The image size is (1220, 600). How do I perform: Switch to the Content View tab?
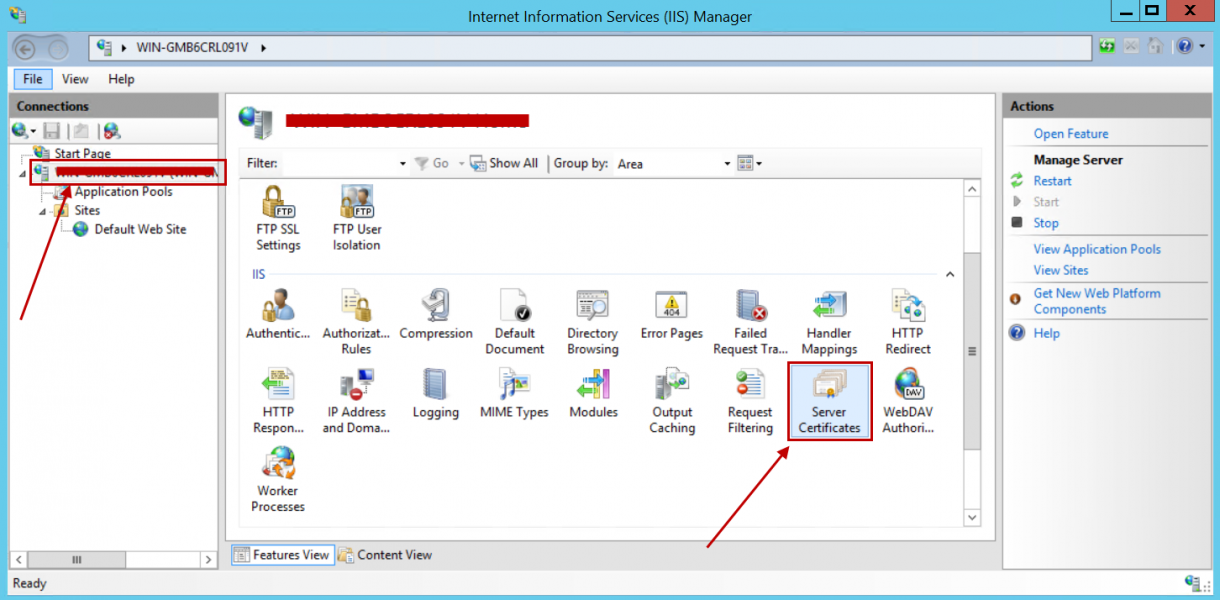386,555
